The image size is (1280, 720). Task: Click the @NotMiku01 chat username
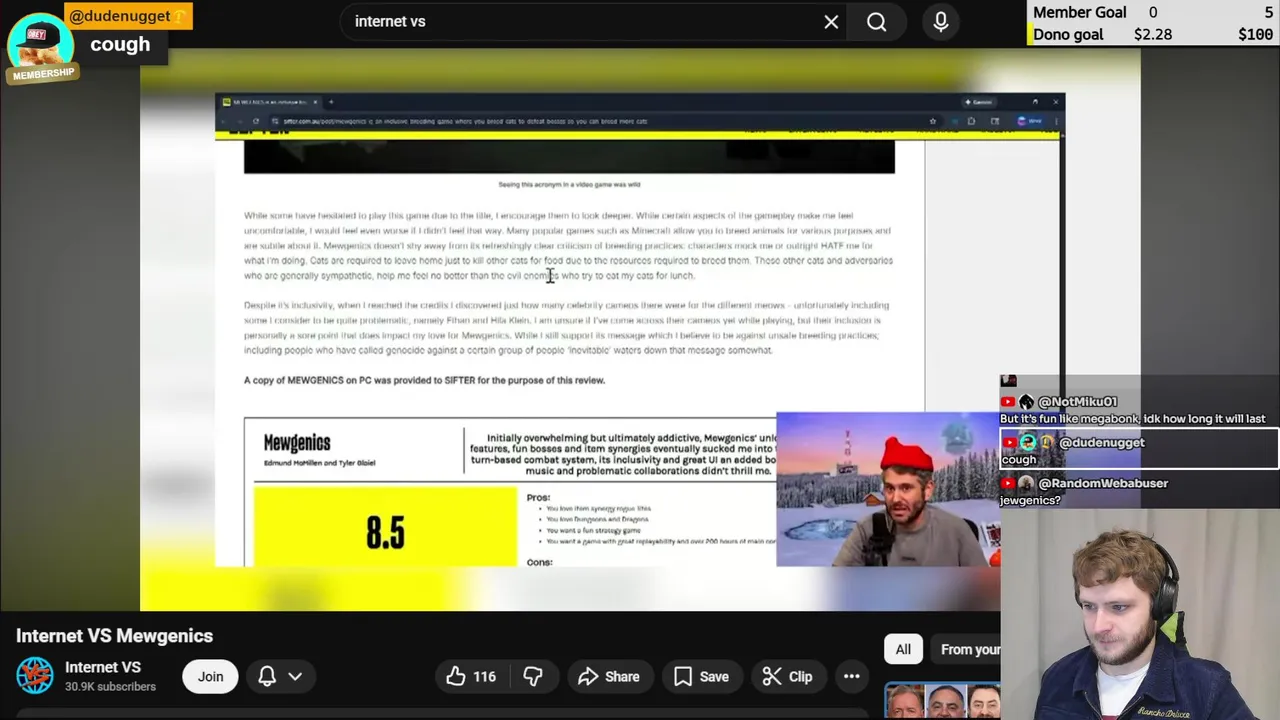[x=1077, y=402]
